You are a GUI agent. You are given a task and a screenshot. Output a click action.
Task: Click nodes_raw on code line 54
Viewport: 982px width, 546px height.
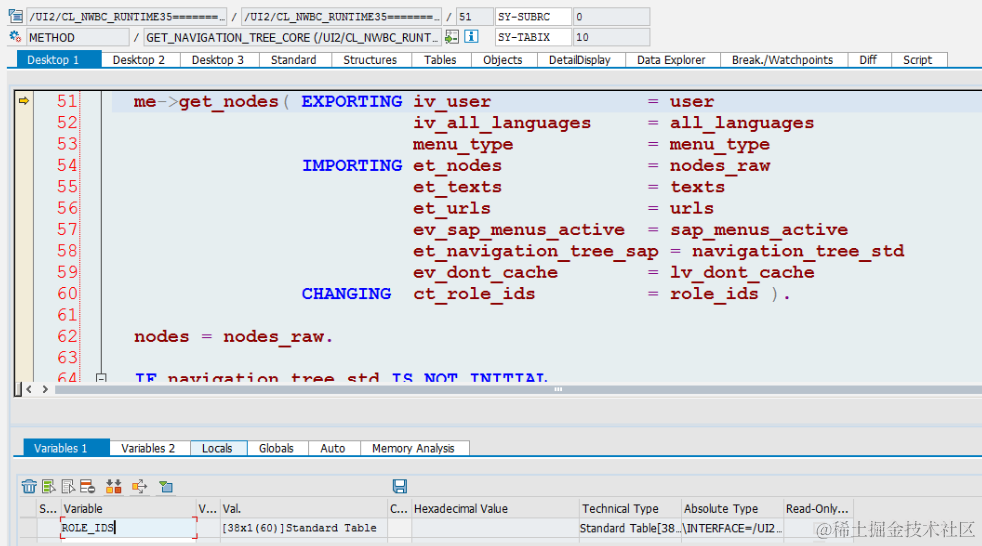pyautogui.click(x=720, y=166)
